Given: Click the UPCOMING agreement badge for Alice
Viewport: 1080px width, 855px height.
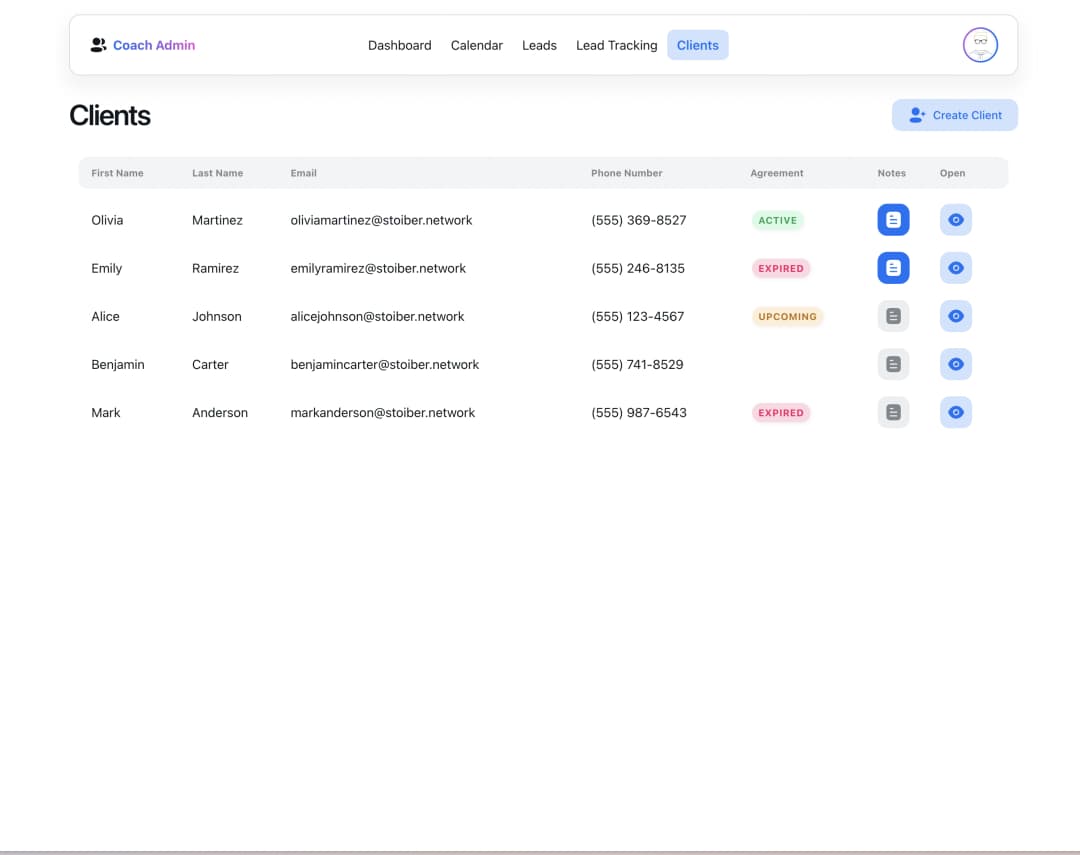Looking at the screenshot, I should coord(787,317).
